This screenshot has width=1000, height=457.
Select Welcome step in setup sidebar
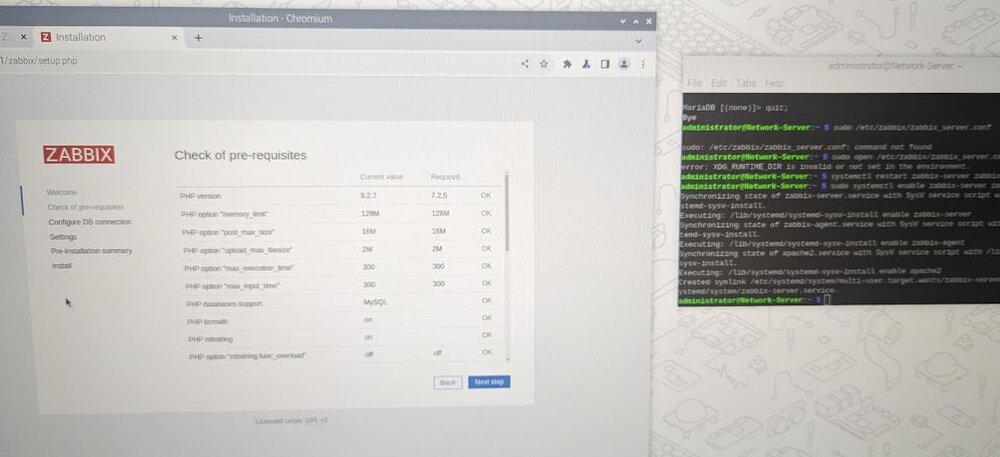62,192
